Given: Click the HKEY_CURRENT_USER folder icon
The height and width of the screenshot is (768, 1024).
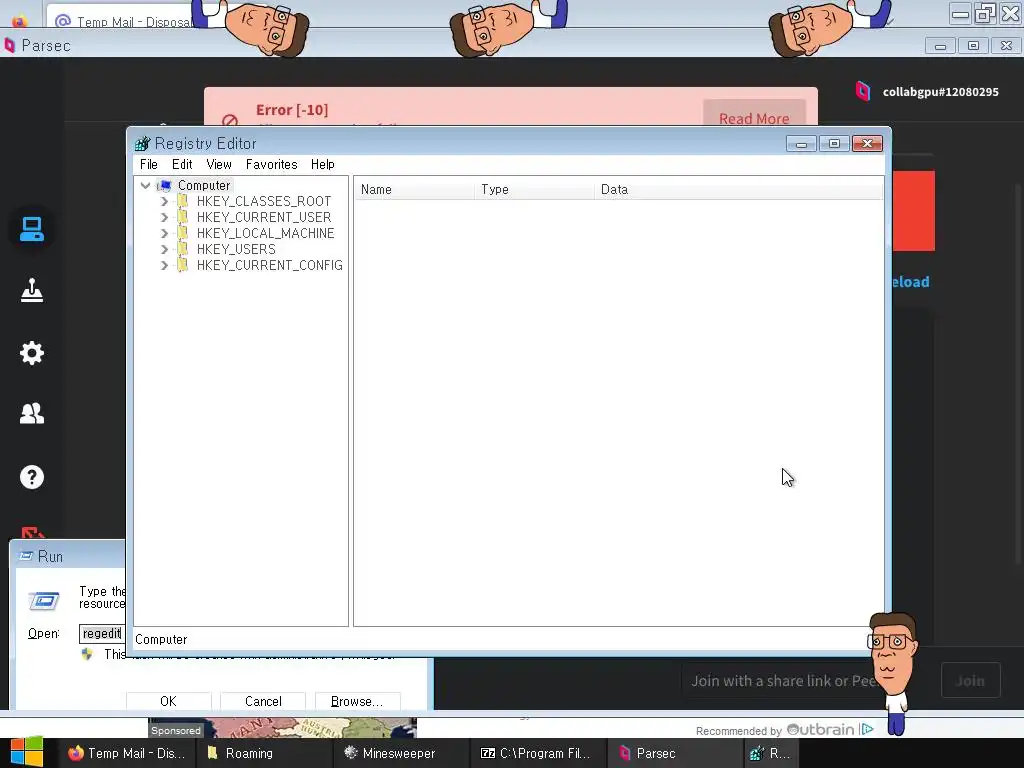Looking at the screenshot, I should click(183, 217).
